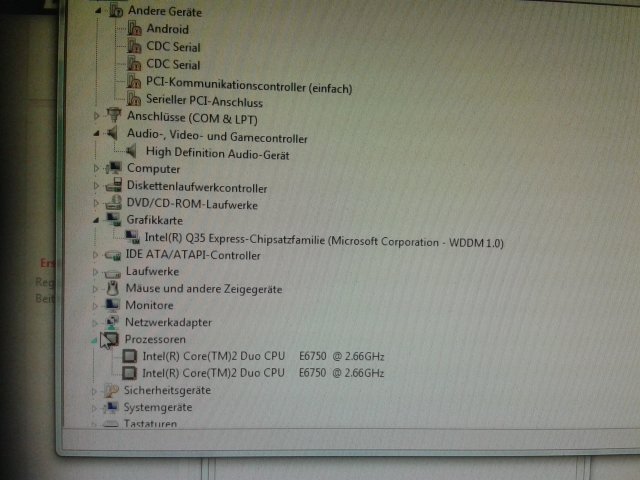
Task: Expand the Sicherheitsgeräte node arrow
Action: click(x=93, y=391)
